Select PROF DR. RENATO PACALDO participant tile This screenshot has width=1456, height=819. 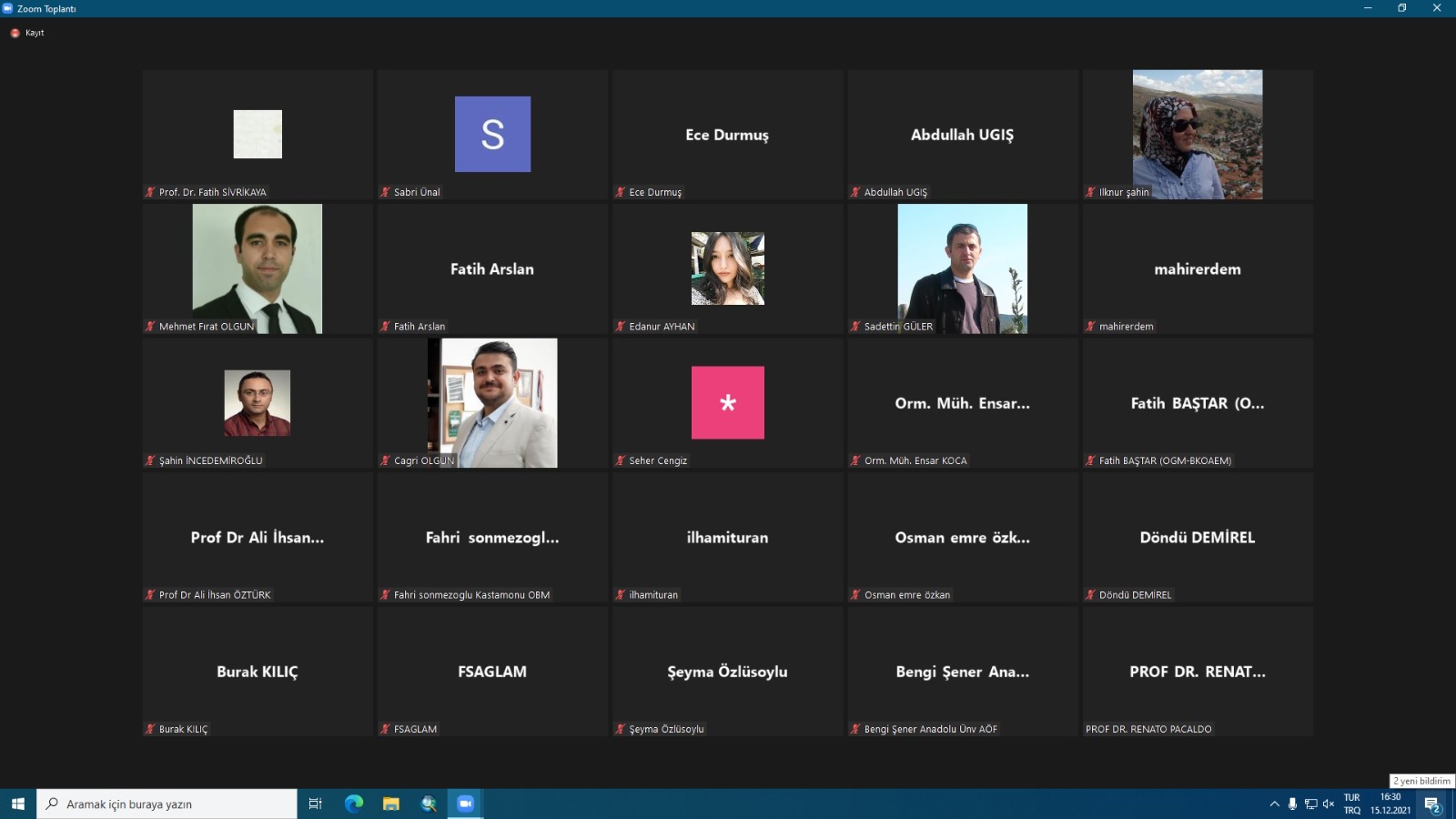1198,672
